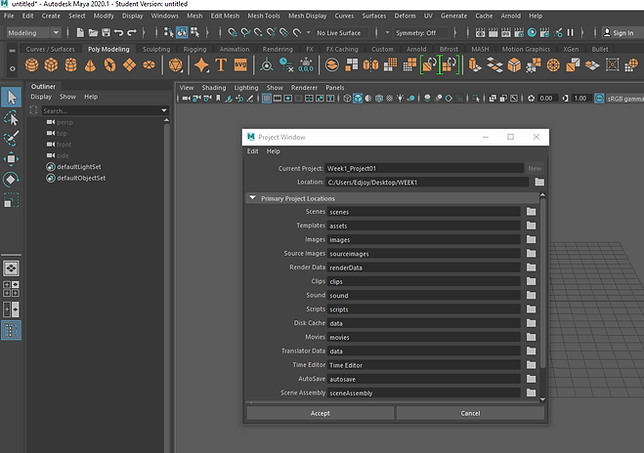This screenshot has height=453, width=644.
Task: Click the New Scene icon
Action: (x=80, y=32)
